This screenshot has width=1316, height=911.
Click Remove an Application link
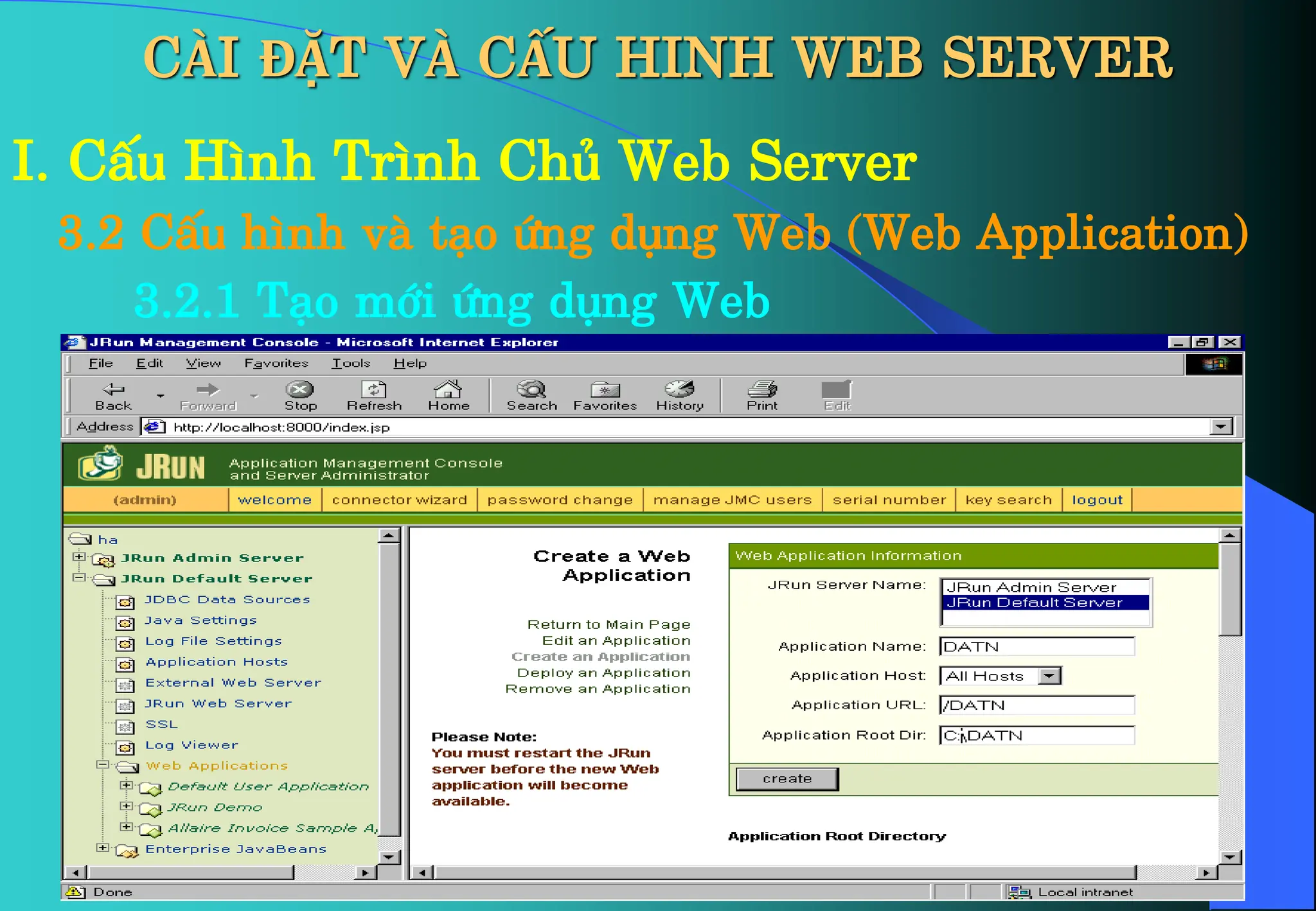coord(598,689)
